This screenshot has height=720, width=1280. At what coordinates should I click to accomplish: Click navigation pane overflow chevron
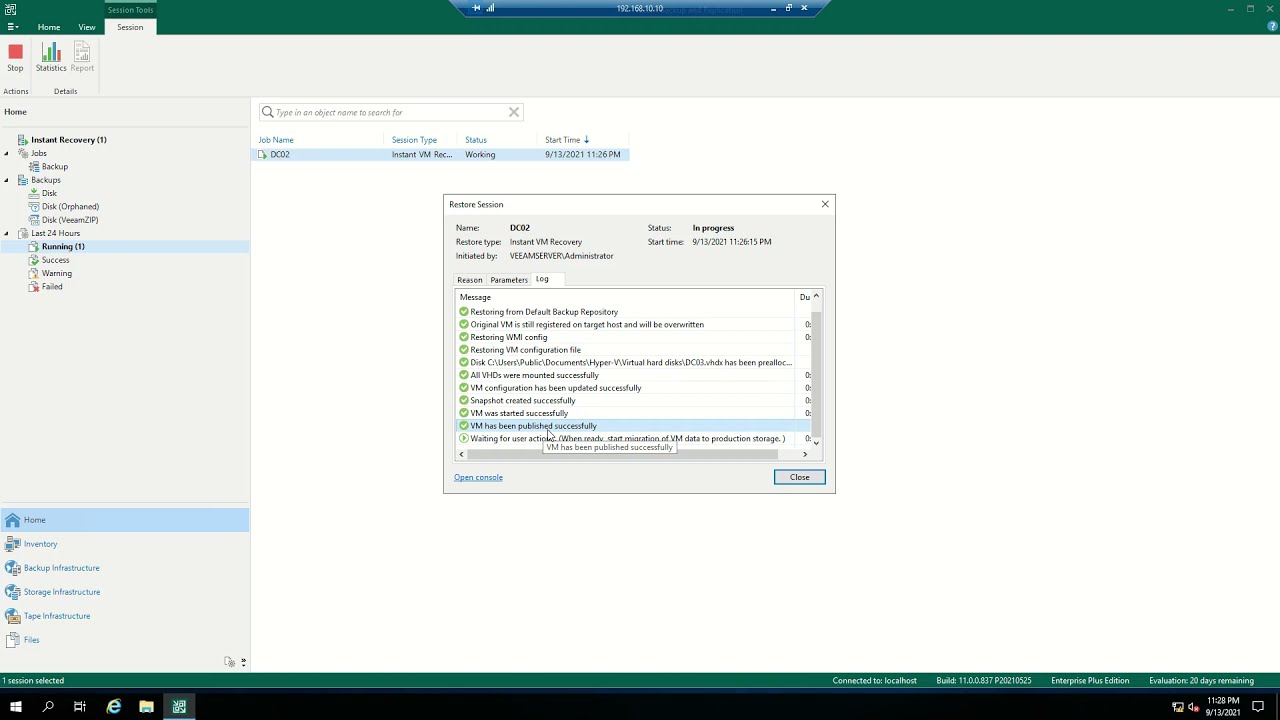coord(243,662)
